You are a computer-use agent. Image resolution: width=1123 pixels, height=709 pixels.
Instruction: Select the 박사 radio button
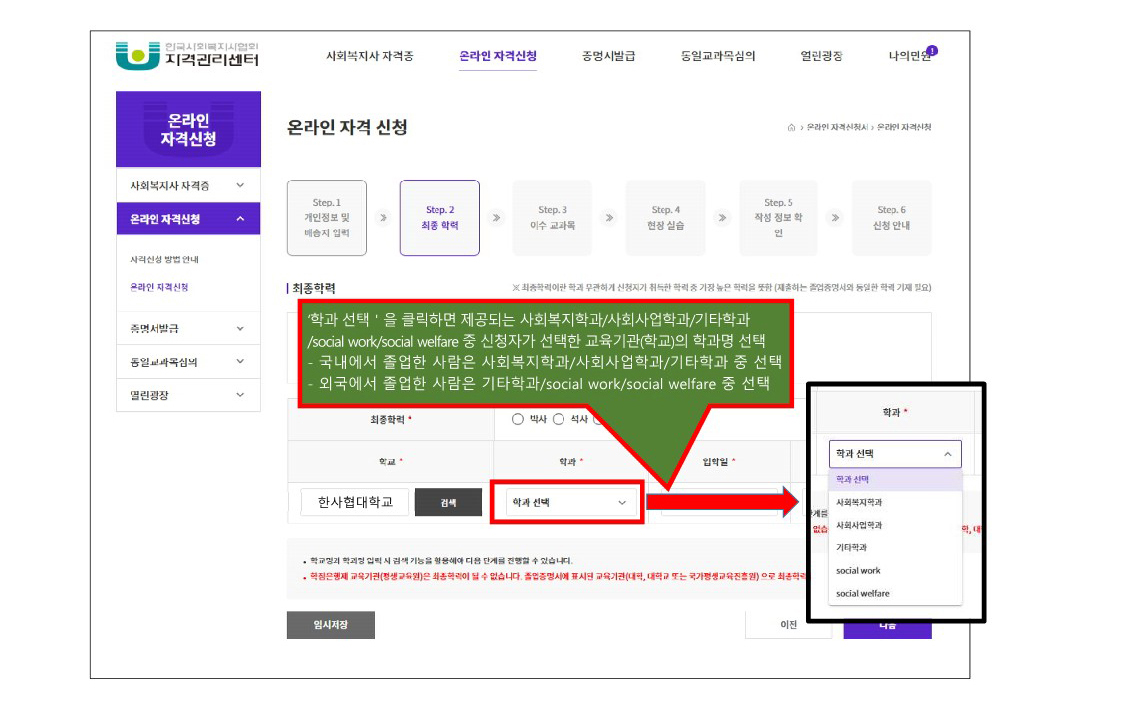tap(518, 419)
